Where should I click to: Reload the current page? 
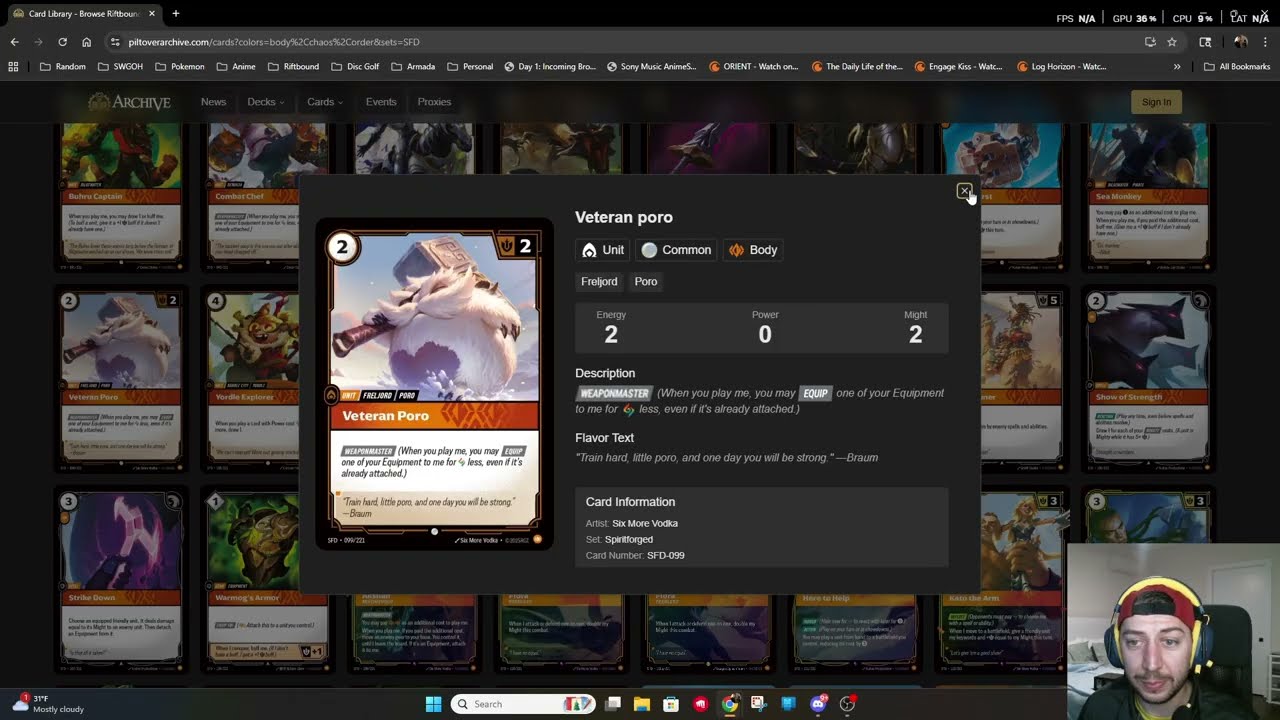coord(62,42)
